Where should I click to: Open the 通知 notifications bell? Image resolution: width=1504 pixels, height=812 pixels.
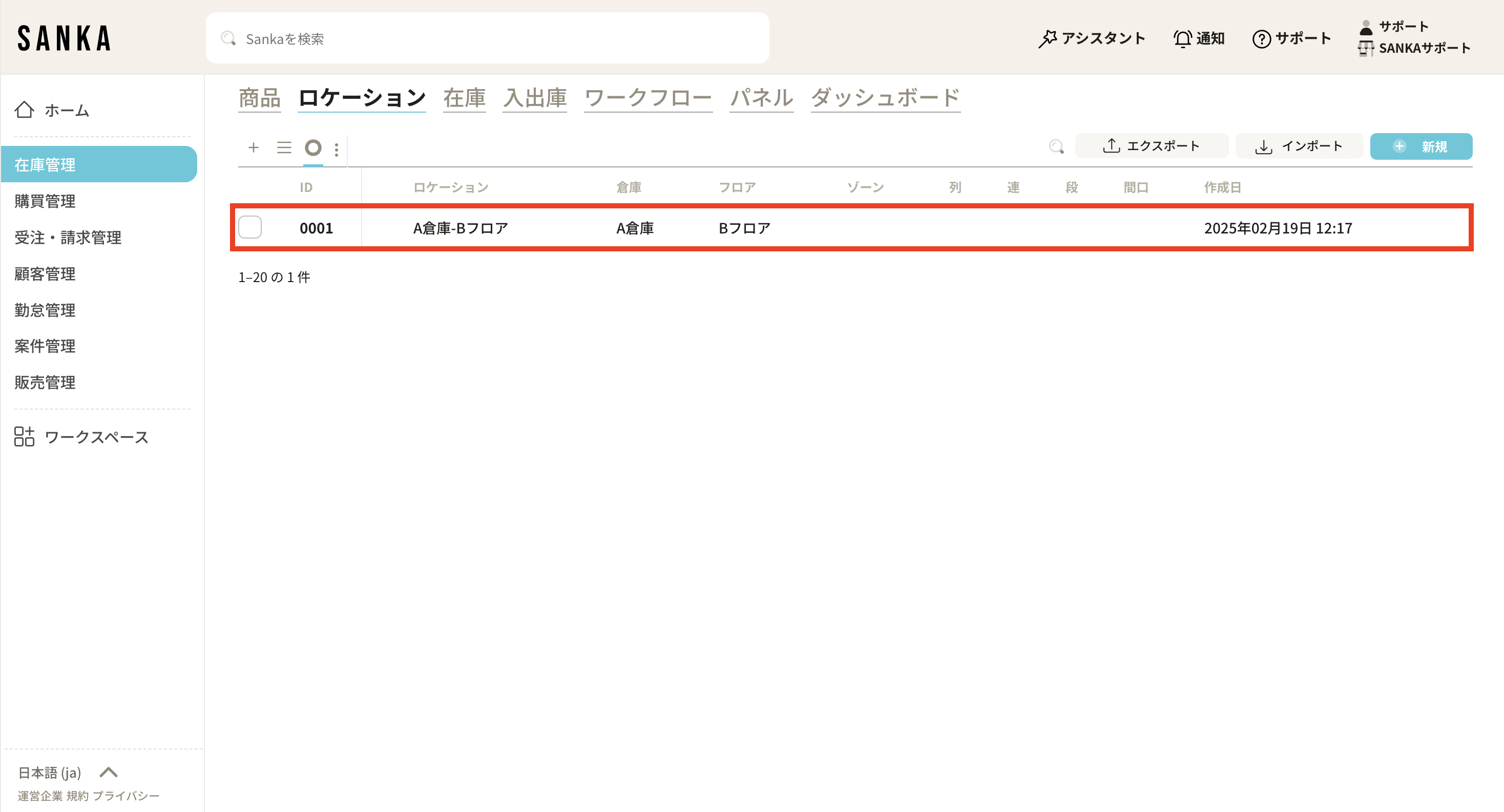coord(1183,38)
